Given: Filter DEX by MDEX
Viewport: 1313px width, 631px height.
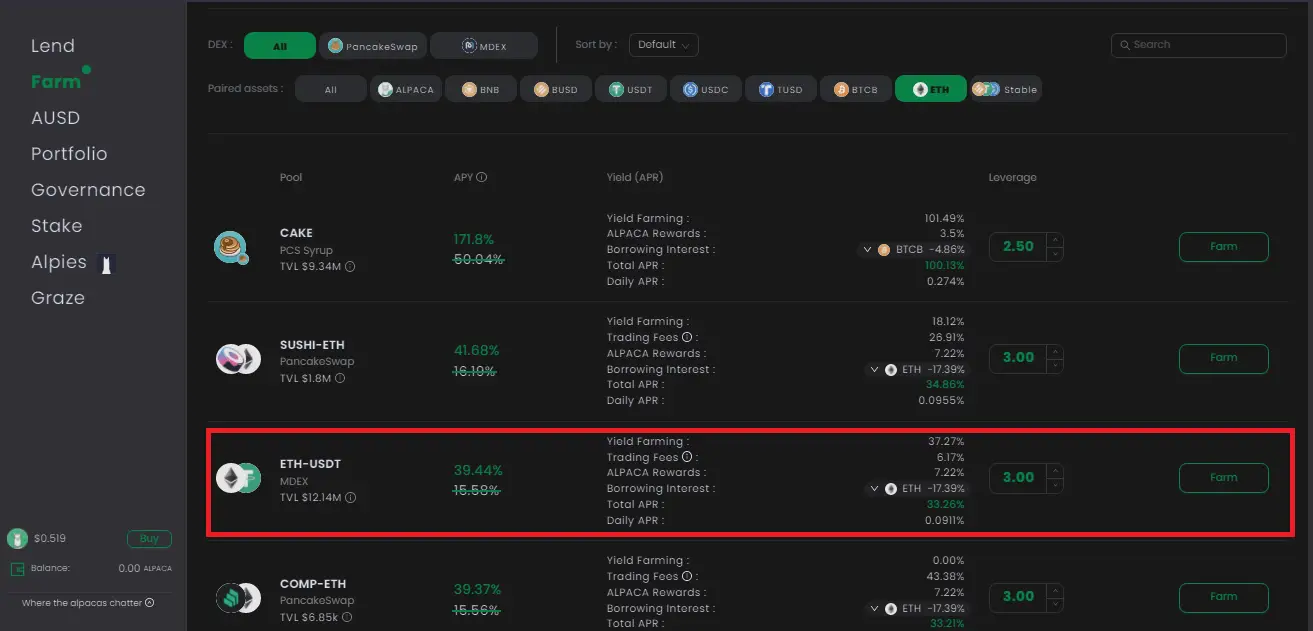Looking at the screenshot, I should (x=484, y=46).
